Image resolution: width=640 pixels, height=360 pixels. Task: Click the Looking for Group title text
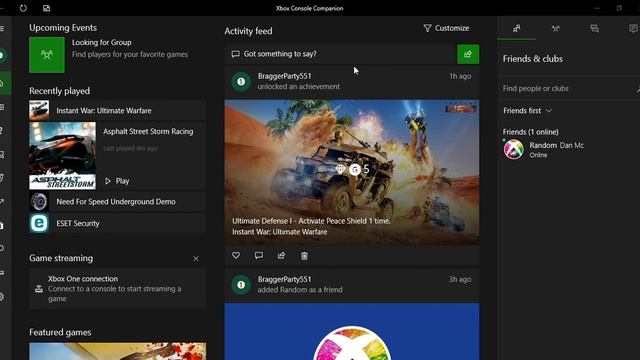click(102, 42)
